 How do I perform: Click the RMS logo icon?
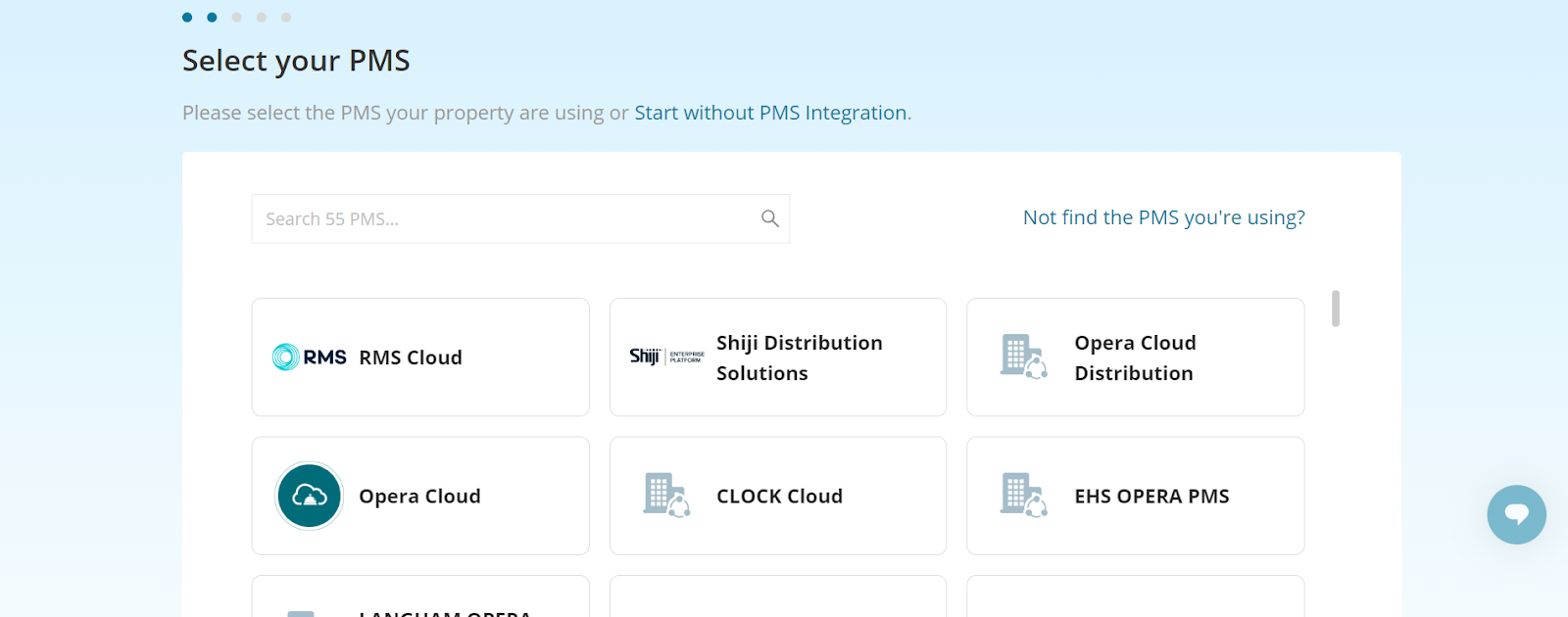[310, 357]
